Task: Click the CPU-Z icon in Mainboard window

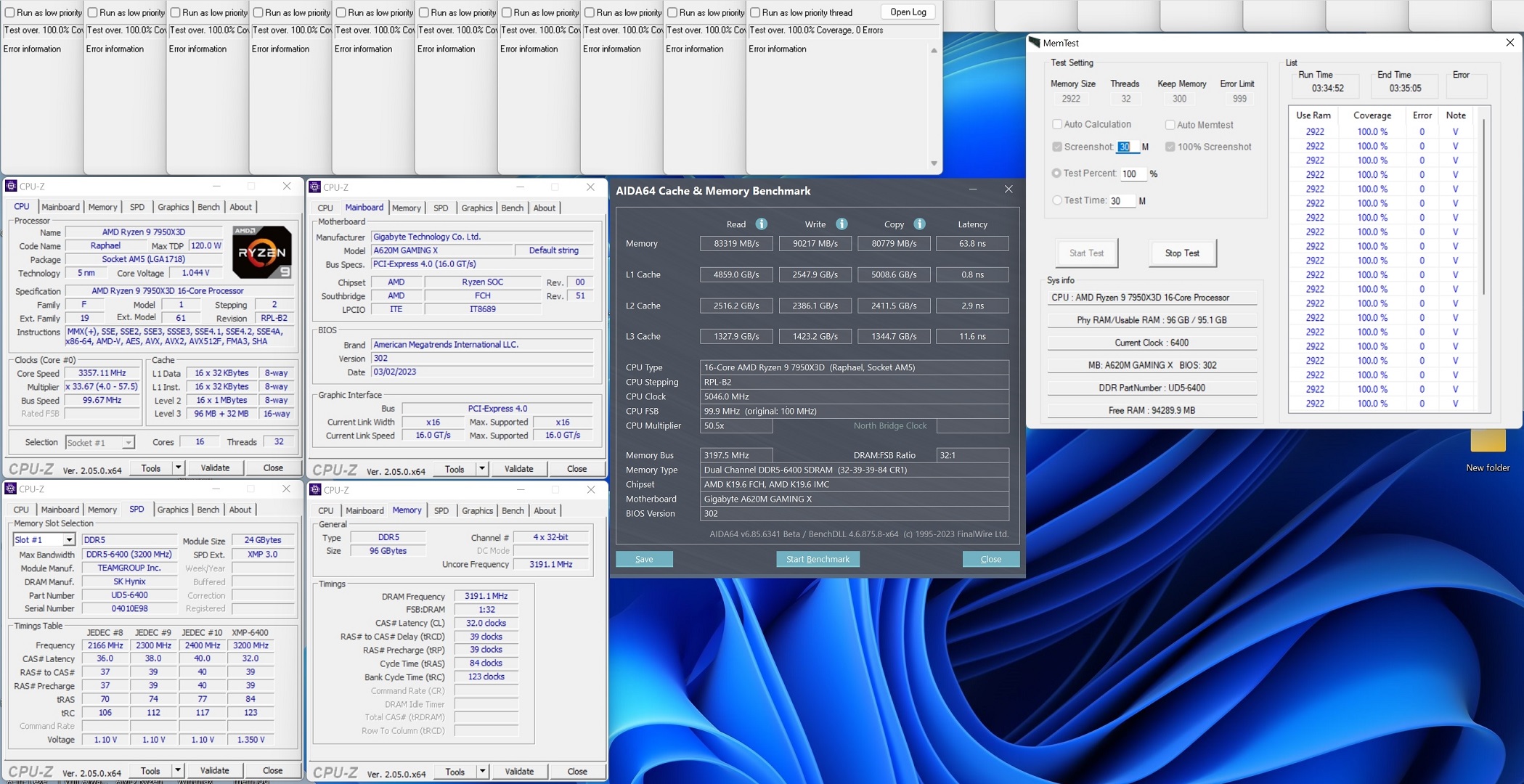Action: 315,187
